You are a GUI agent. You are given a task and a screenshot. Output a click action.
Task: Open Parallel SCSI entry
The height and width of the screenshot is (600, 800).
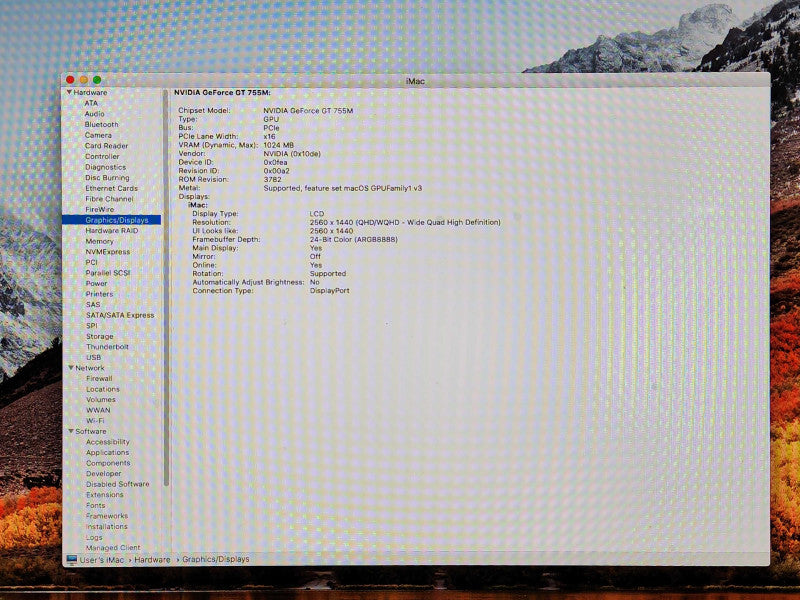[108, 273]
